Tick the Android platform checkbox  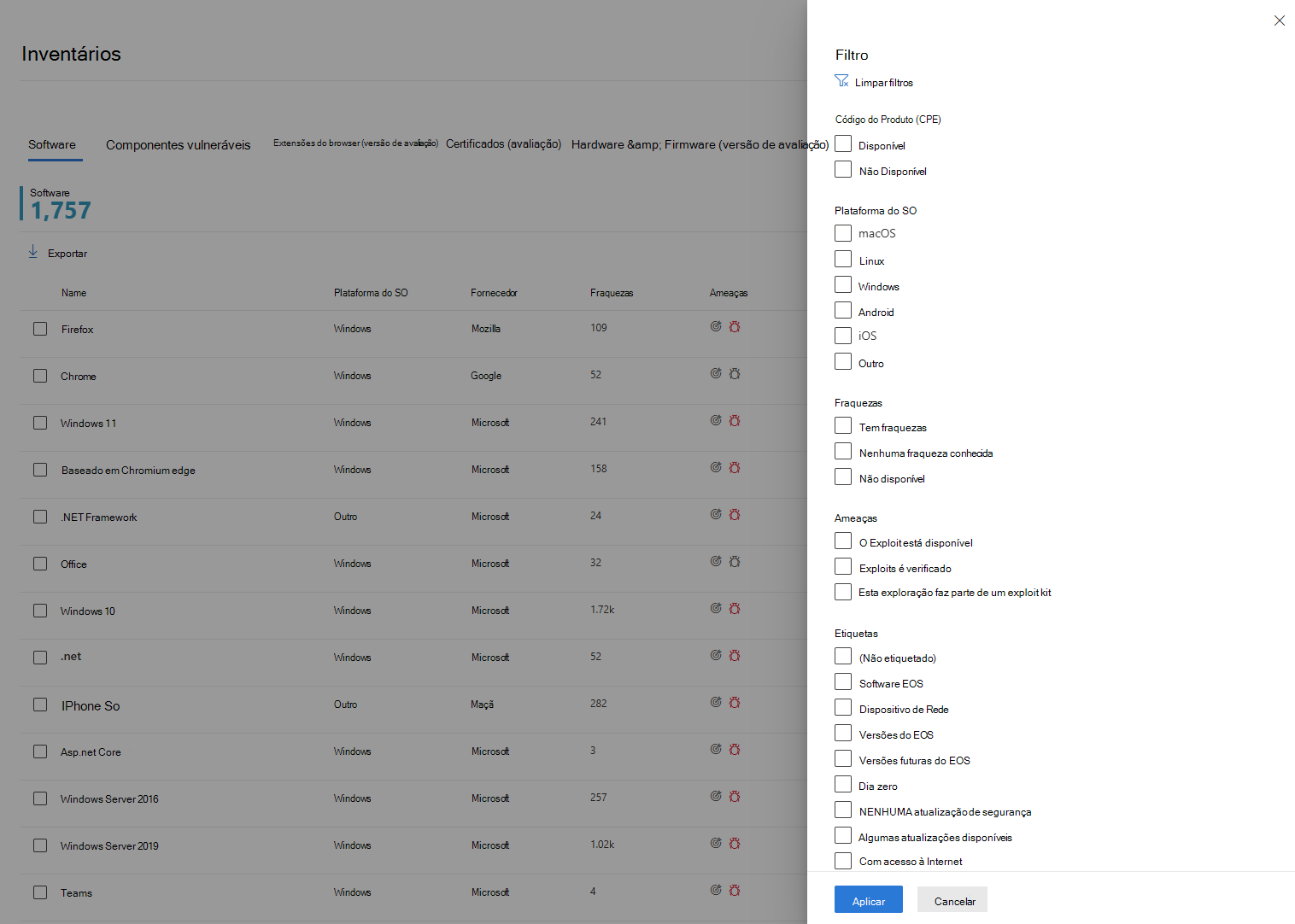[x=843, y=310]
